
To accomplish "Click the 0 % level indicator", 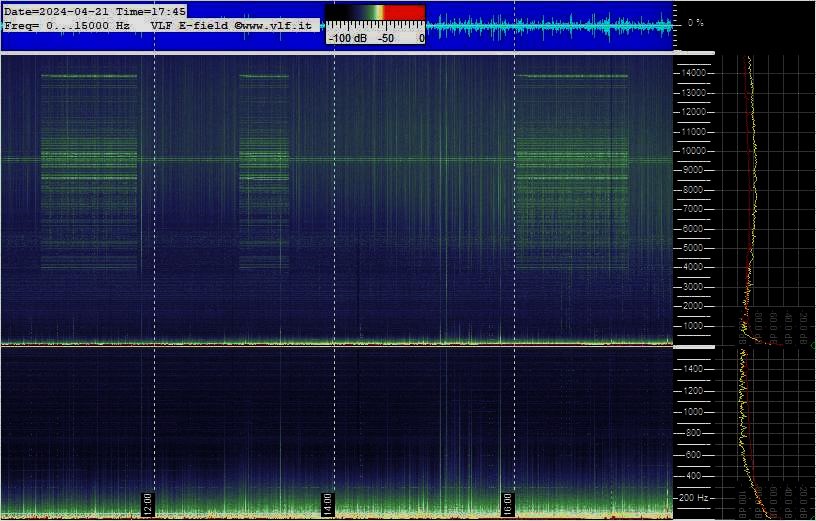I will [696, 23].
